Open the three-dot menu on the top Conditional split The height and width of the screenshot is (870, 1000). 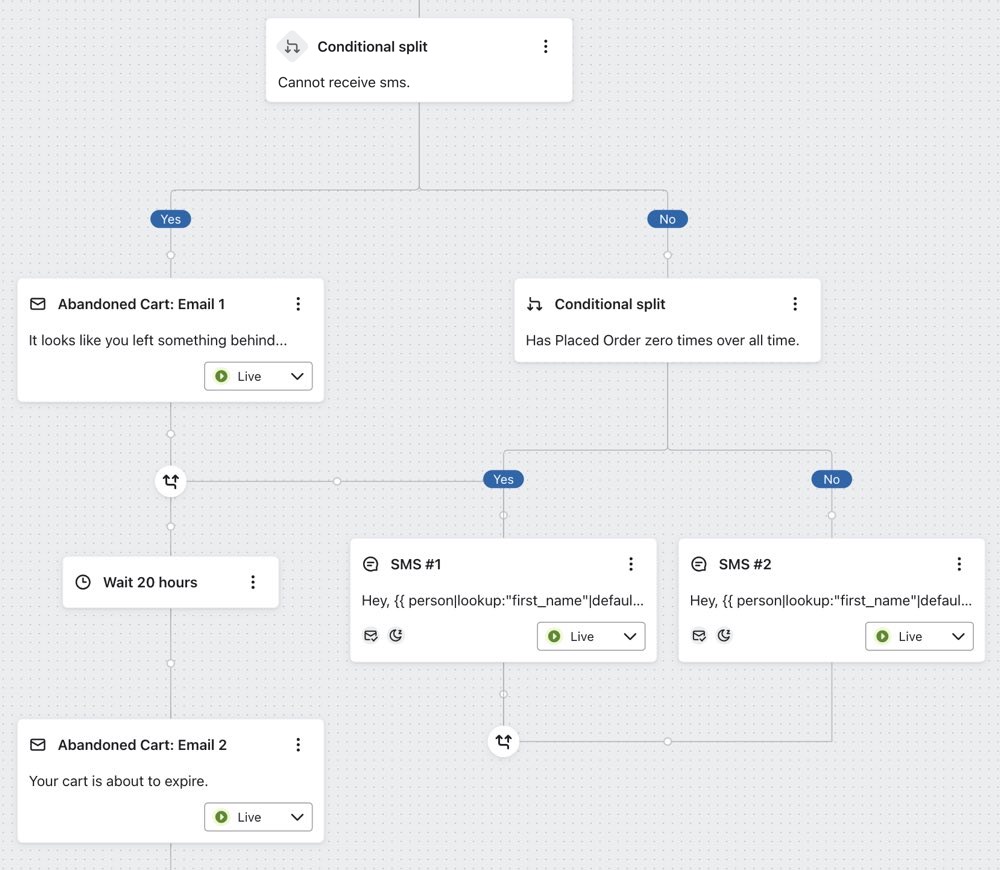546,46
